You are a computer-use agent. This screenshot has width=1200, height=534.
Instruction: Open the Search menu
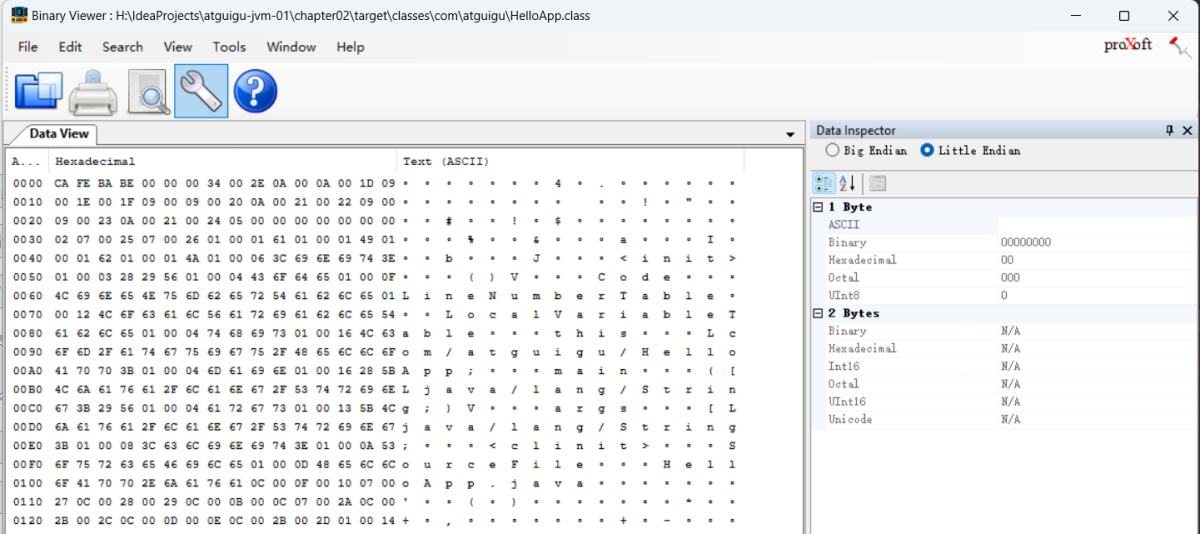(x=122, y=47)
